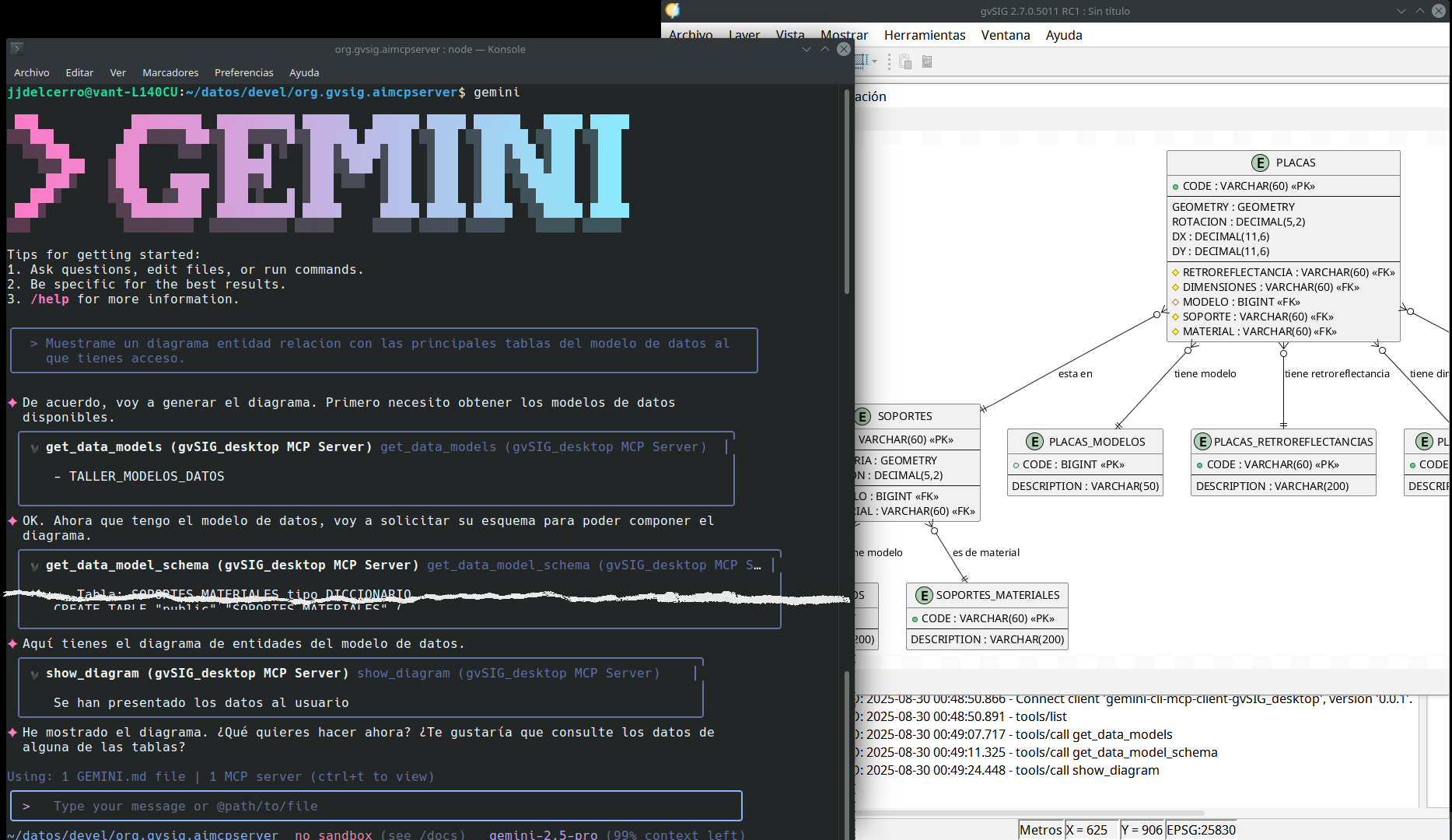Viewport: 1452px width, 840px height.
Task: Click the gvSIG application icon
Action: pos(673,10)
